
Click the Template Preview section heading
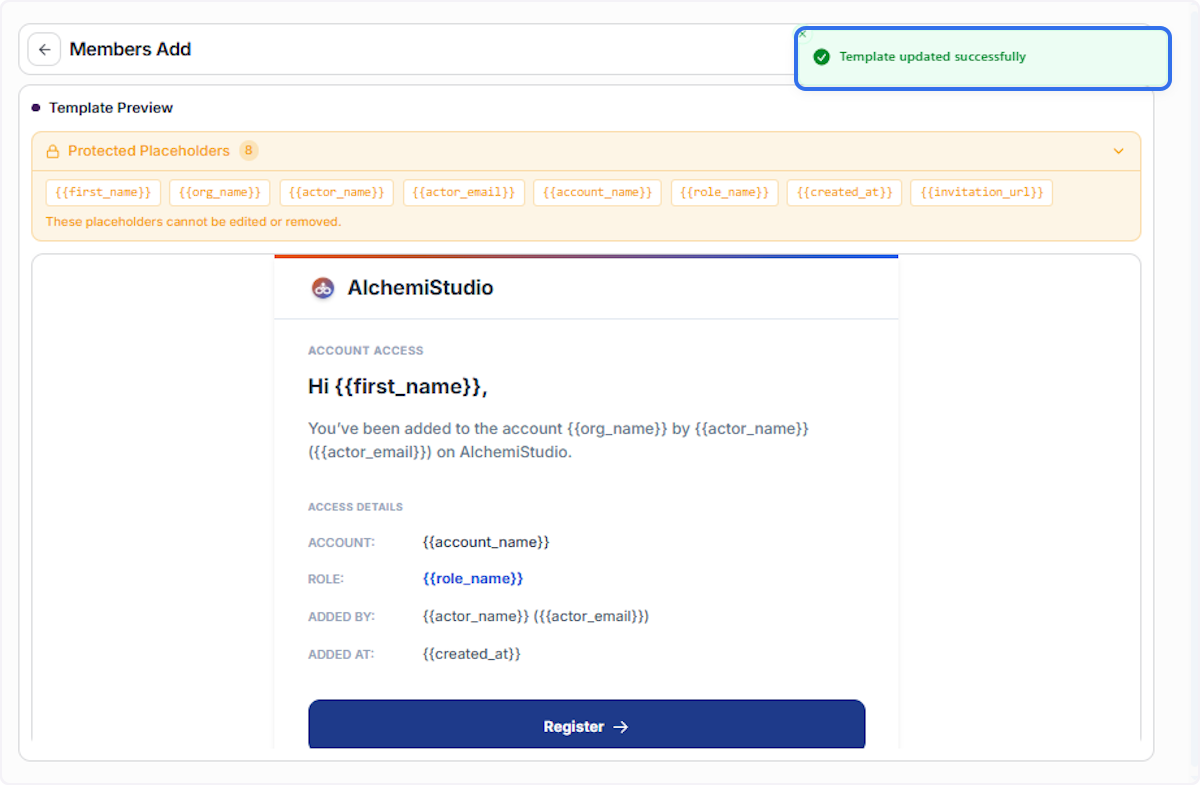[x=111, y=108]
